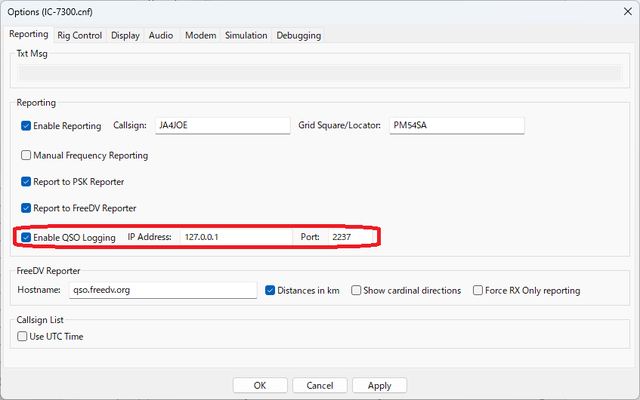The height and width of the screenshot is (400, 640).
Task: Click the Callsign field containing JA4JOE
Action: (x=222, y=125)
